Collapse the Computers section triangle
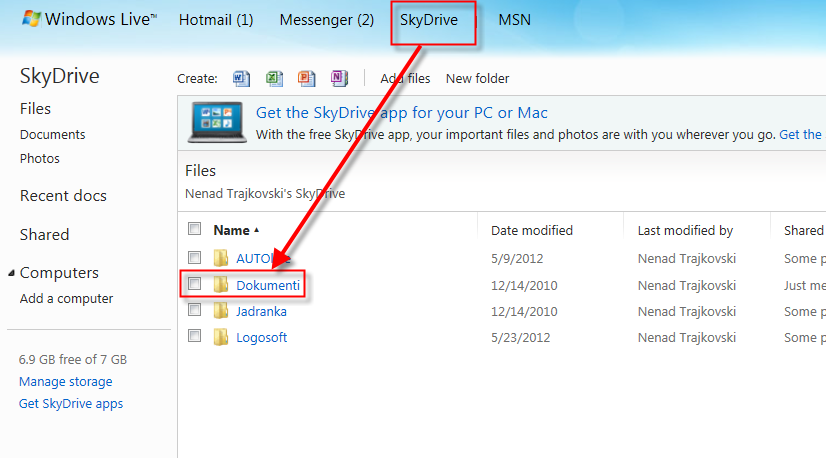Image resolution: width=826 pixels, height=458 pixels. click(x=12, y=273)
